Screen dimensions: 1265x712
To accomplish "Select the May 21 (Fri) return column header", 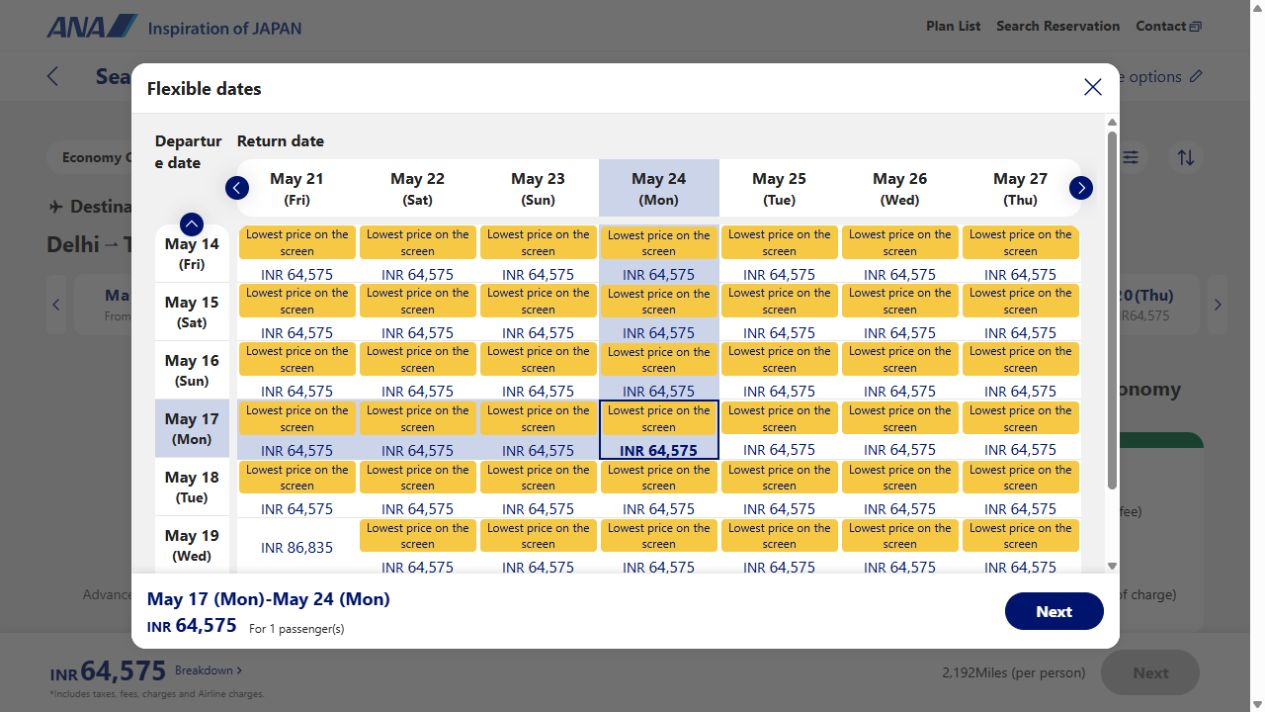I will 297,188.
